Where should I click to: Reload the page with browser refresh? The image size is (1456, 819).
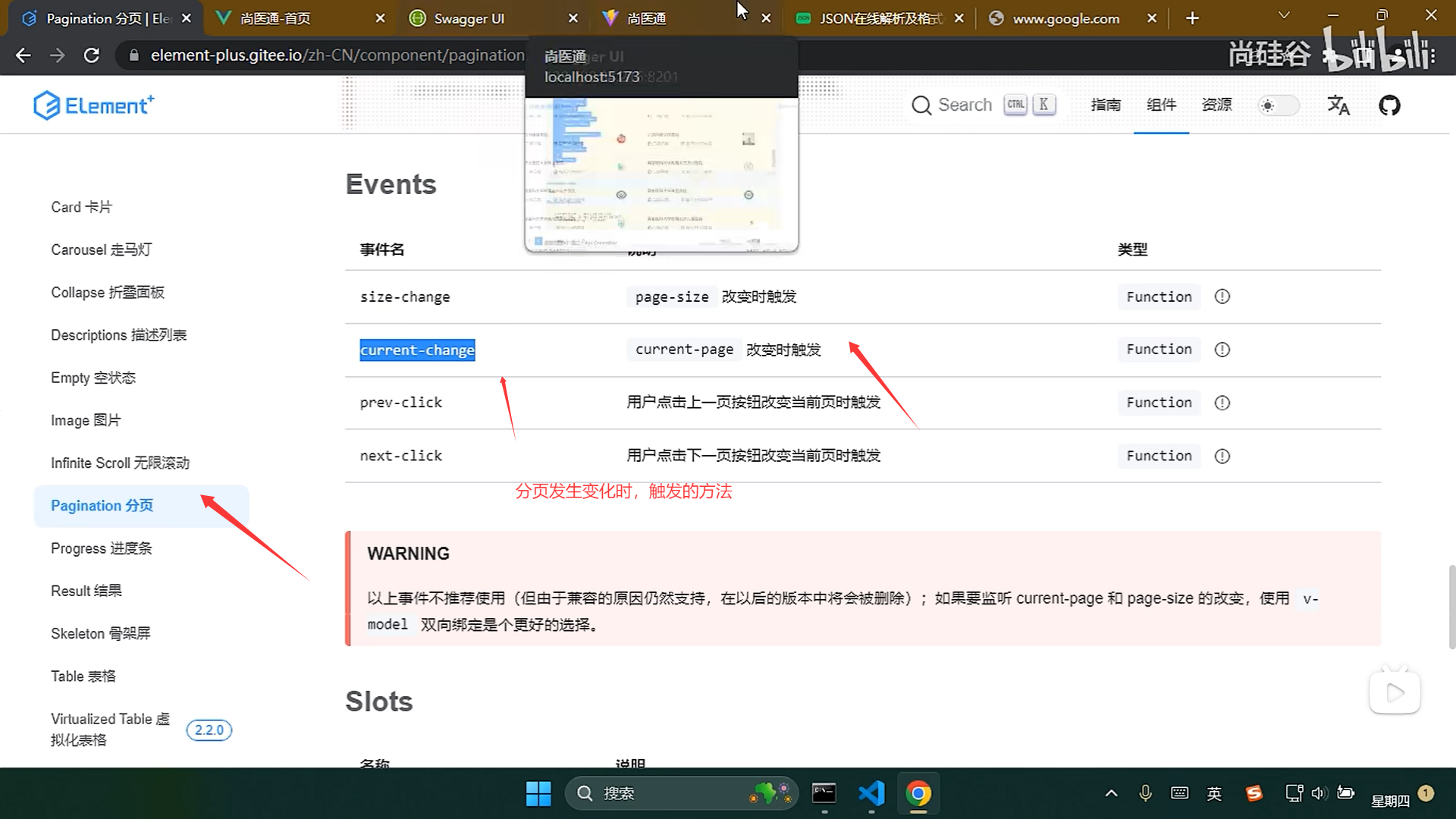92,55
